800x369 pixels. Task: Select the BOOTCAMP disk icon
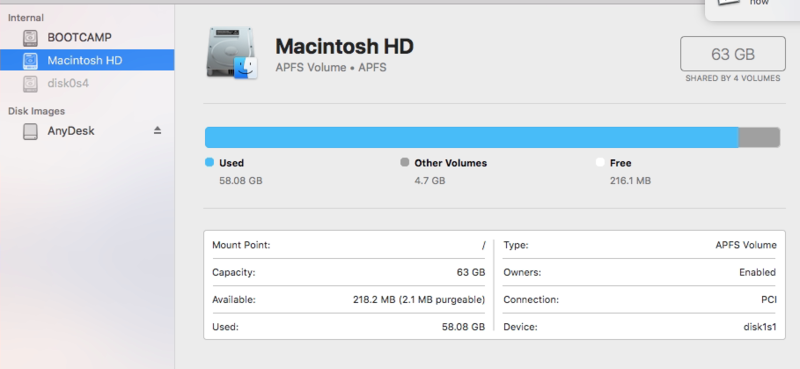[x=31, y=38]
